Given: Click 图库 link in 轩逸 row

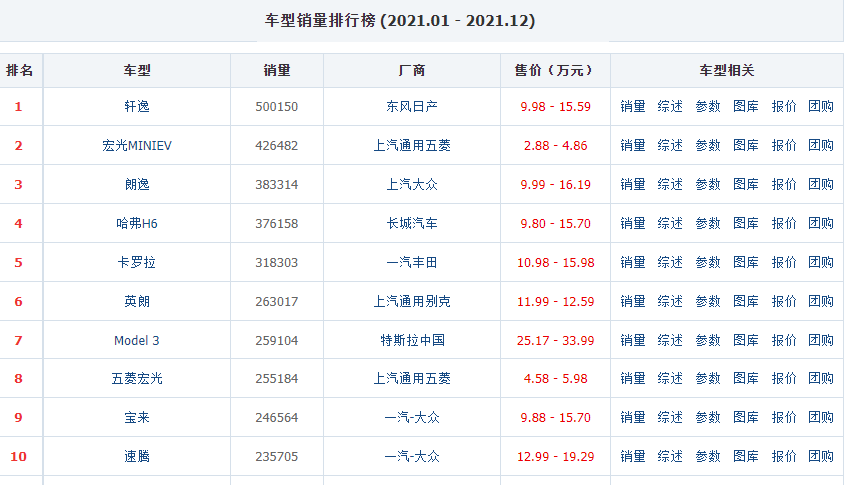Looking at the screenshot, I should click(746, 107).
